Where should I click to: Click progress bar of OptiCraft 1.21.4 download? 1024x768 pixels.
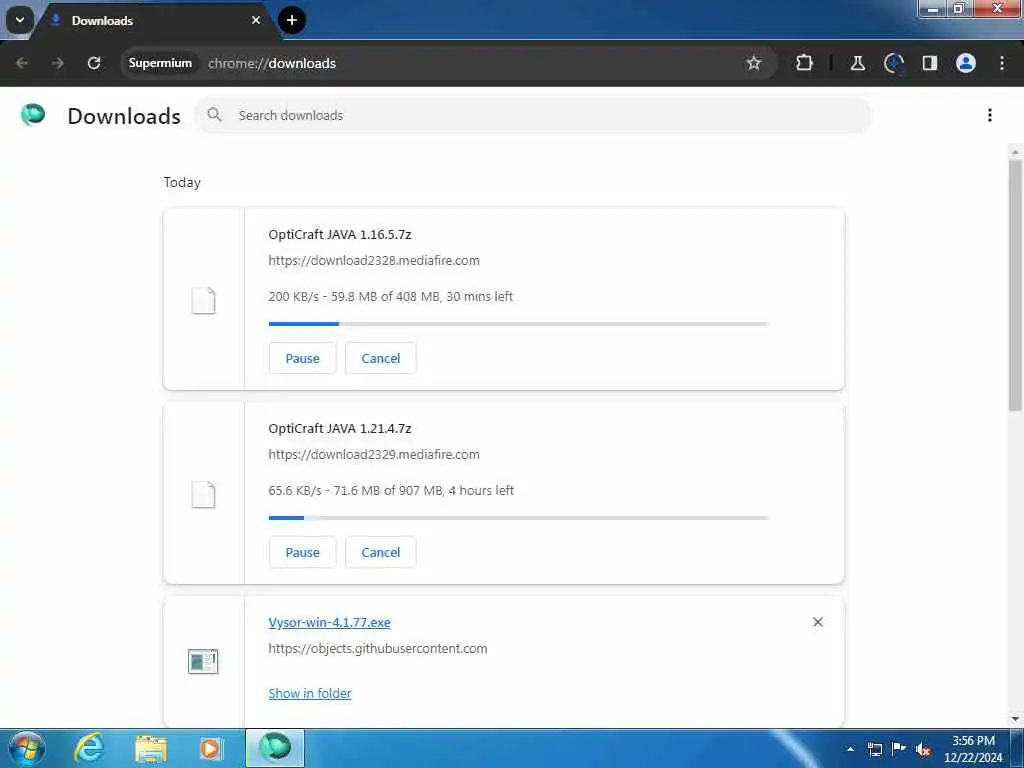(519, 517)
